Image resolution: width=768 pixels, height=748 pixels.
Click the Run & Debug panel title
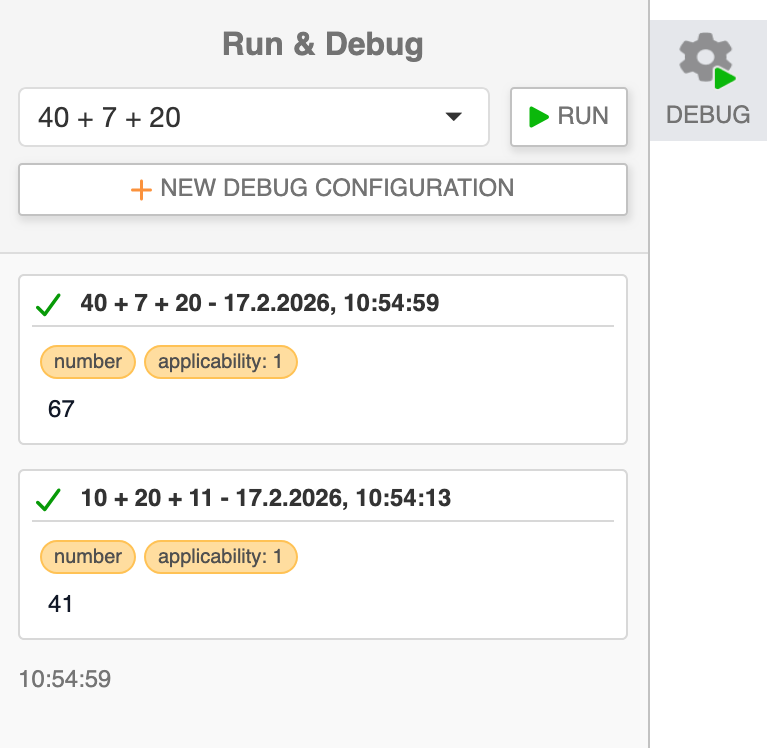323,44
